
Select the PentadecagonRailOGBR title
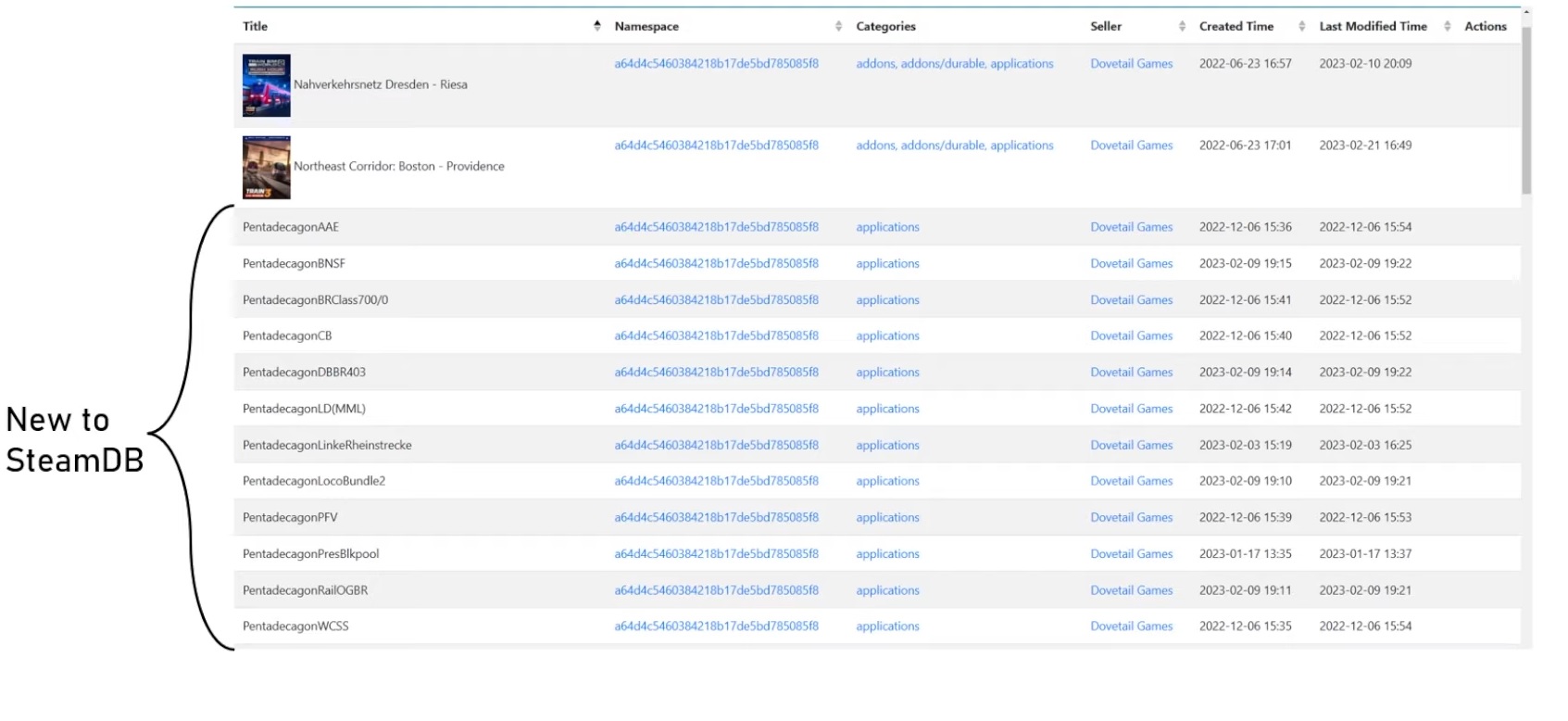click(x=305, y=589)
